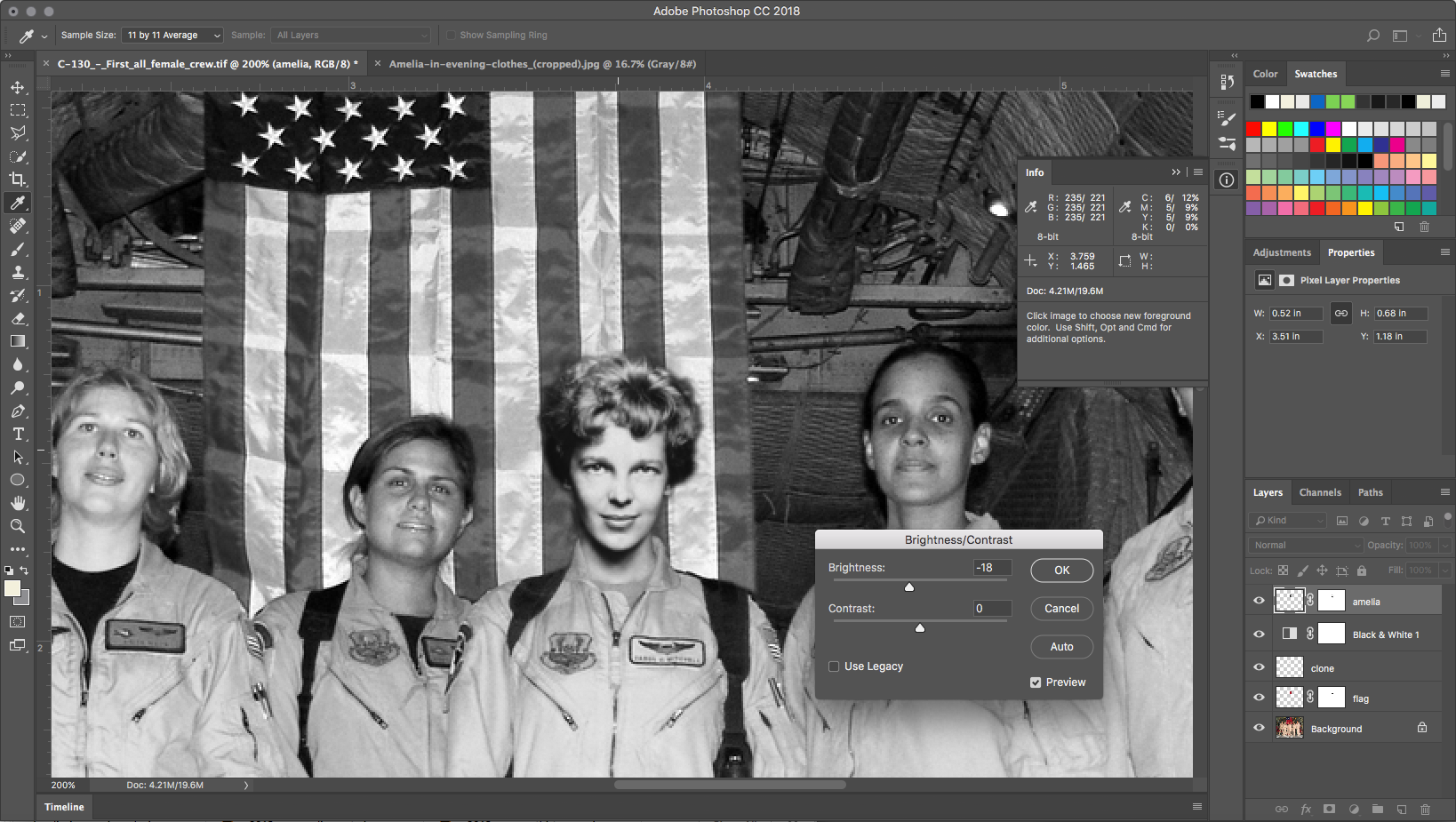Select the Zoom tool
1456x822 pixels.
(17, 526)
